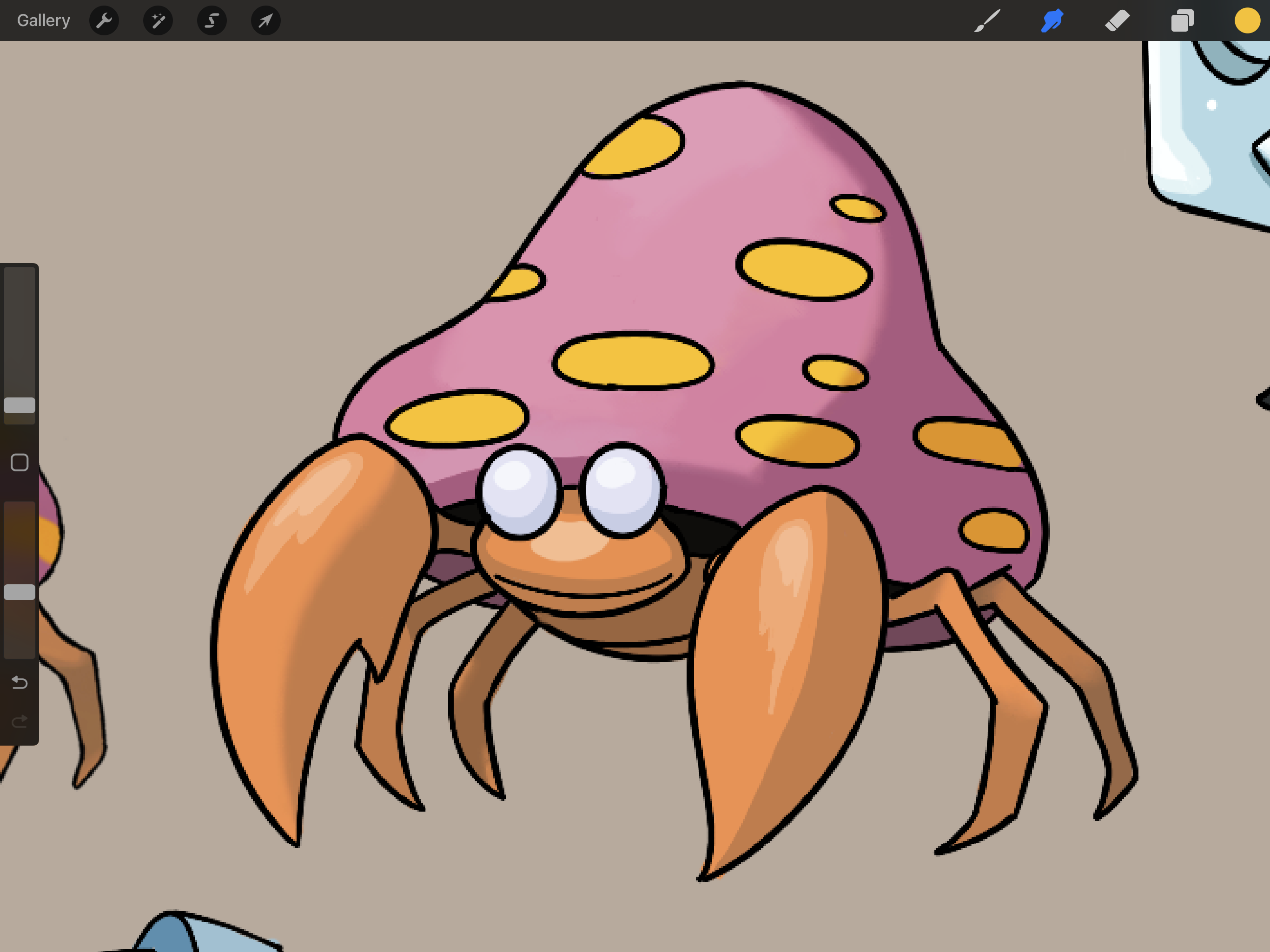
Task: Select the blue Smudge tool
Action: pyautogui.click(x=1052, y=20)
